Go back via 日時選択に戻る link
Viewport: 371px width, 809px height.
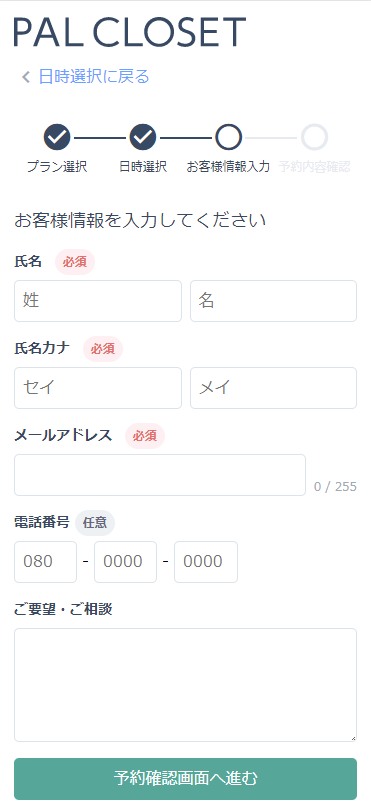point(94,76)
